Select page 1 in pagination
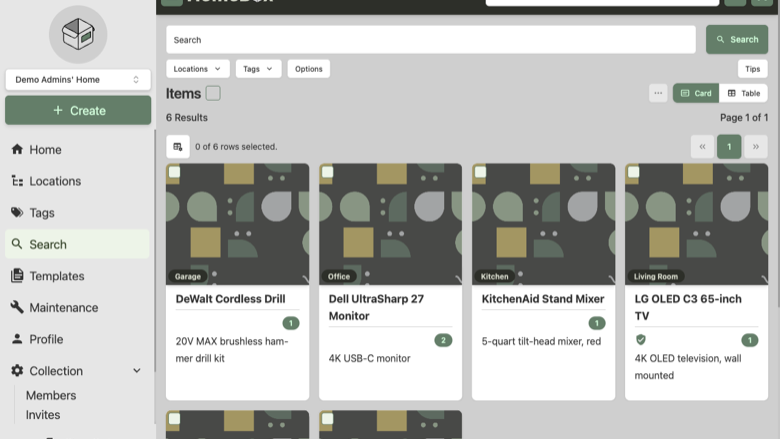 point(729,147)
